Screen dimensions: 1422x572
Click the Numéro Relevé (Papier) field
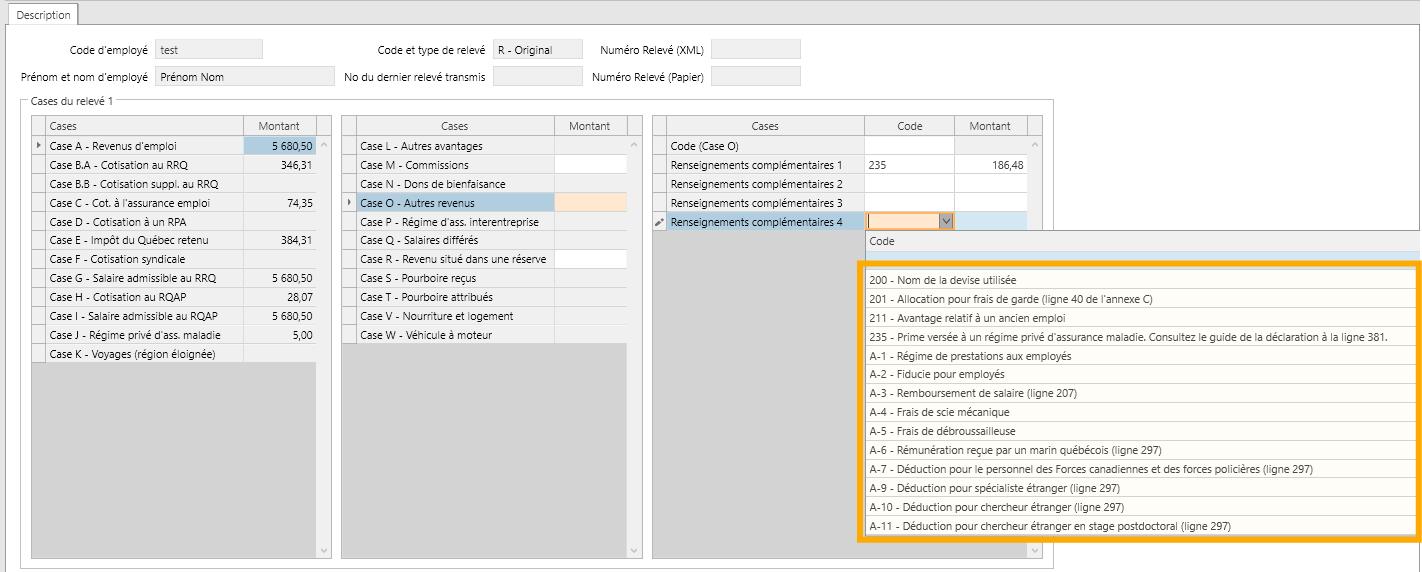coord(756,76)
